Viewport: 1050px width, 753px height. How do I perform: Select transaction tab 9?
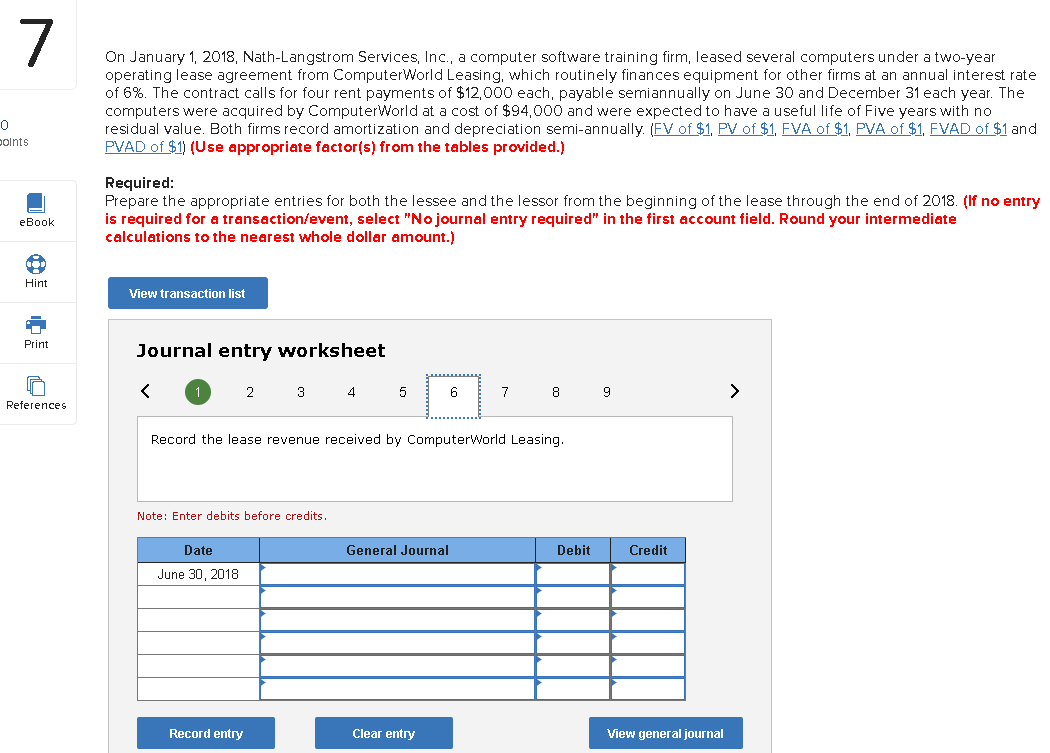tap(607, 392)
